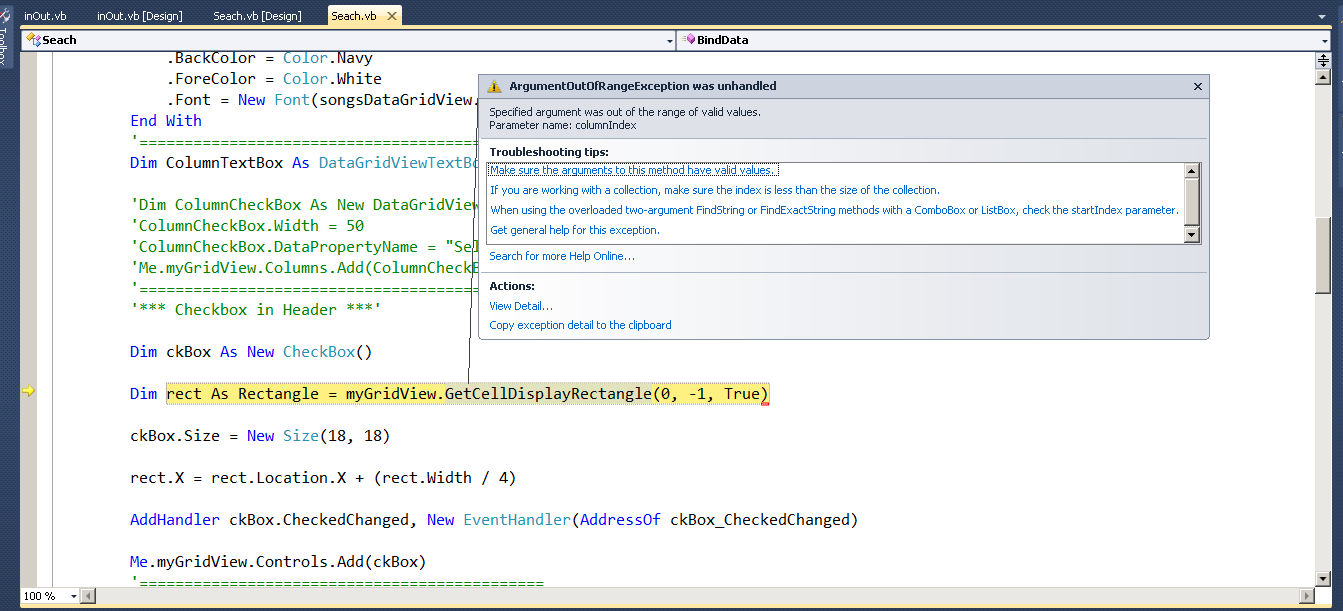Click the editor split window handle

click(1323, 60)
